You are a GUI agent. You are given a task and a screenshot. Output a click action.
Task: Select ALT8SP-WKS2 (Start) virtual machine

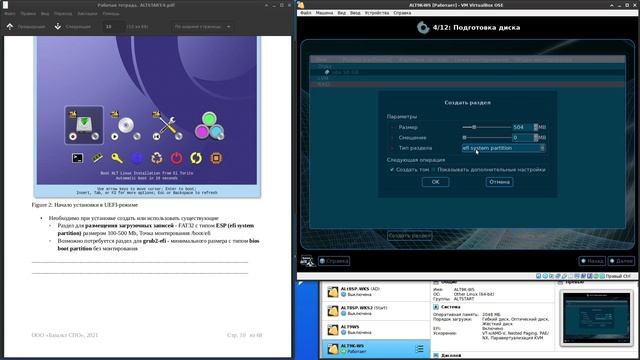376,311
